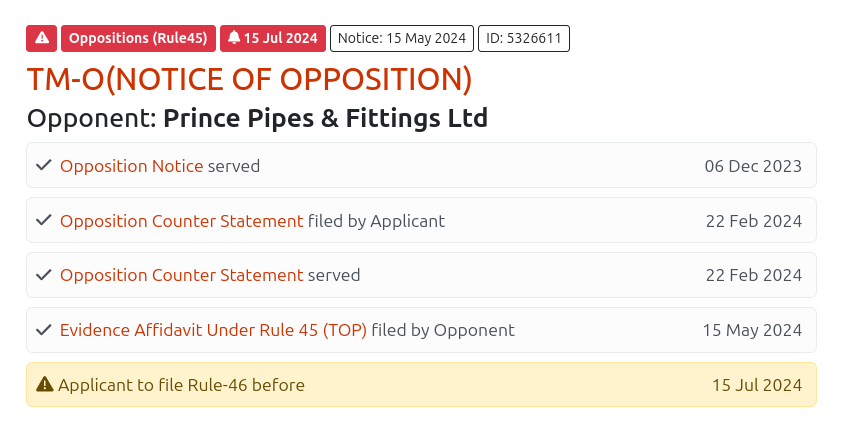Click checkmark next to Opposition Counter Statement served
The image size is (850, 437).
click(43, 274)
